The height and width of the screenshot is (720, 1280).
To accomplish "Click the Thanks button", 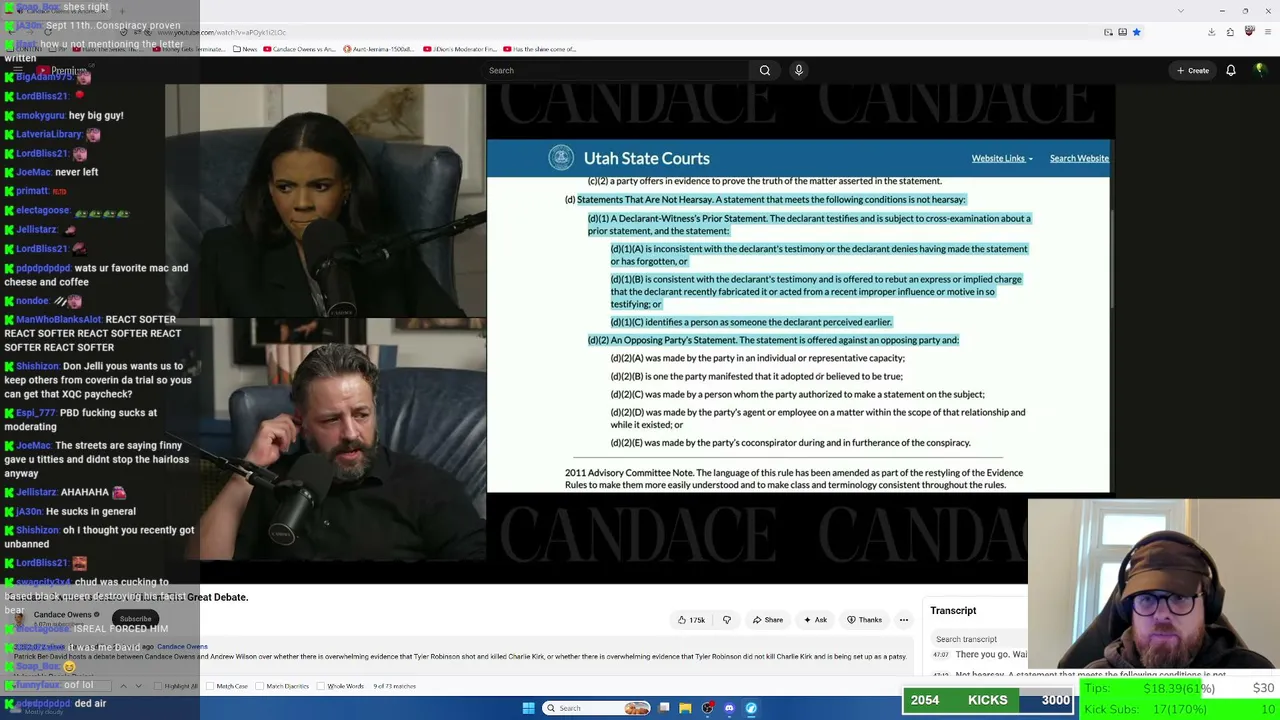I will click(864, 620).
